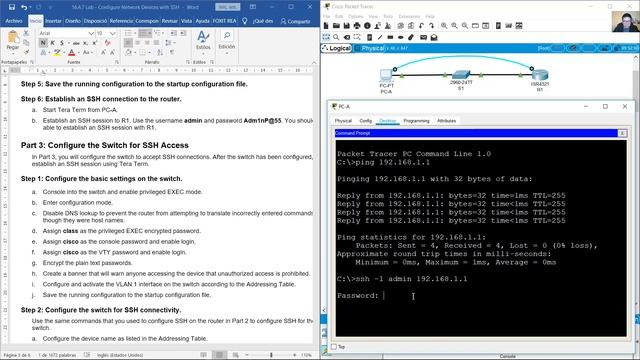Toggle bold (N) formatting
Viewport: 640px width, 360px height.
43,43
